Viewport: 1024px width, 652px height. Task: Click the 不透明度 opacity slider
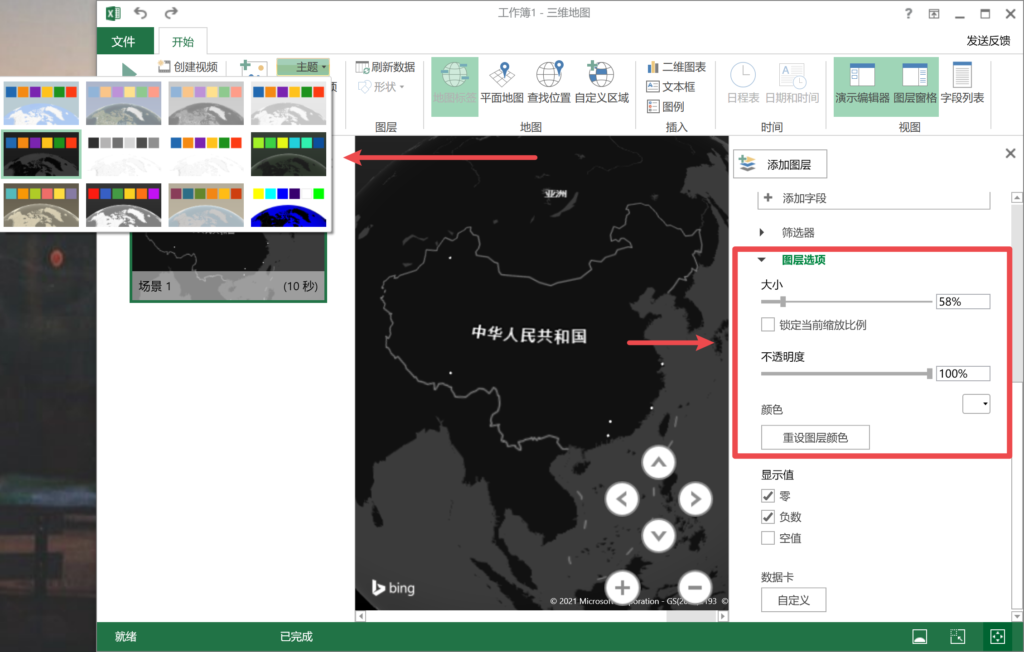[846, 374]
